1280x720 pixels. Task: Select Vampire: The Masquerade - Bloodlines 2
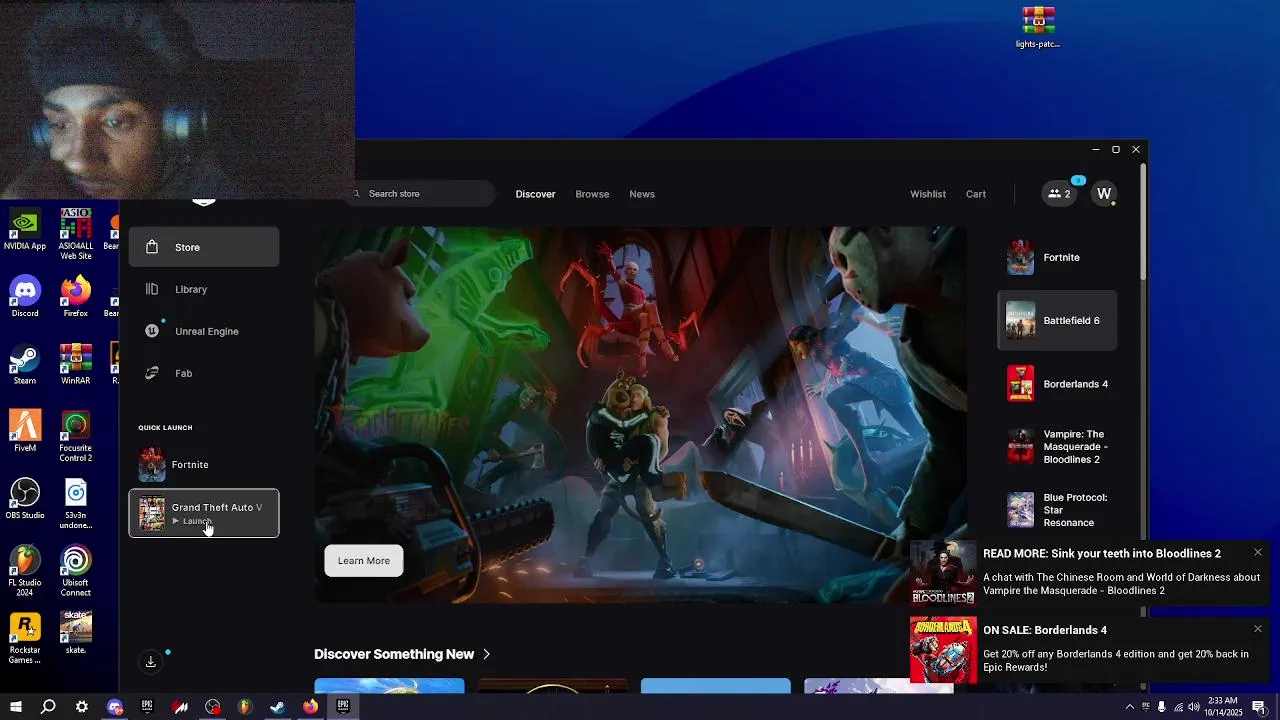tap(1057, 447)
